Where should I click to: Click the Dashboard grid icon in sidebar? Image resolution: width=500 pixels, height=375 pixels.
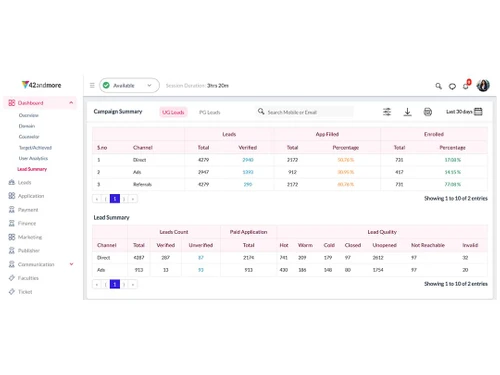pos(12,103)
